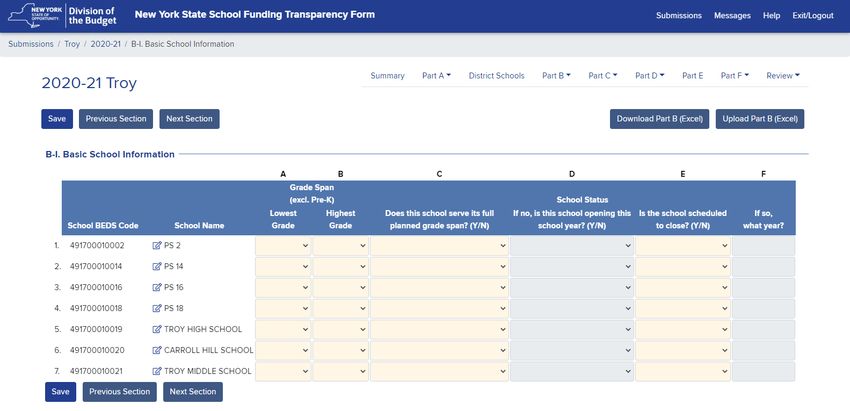Image resolution: width=850 pixels, height=411 pixels.
Task: Click Submissions in the breadcrumb
Action: [30, 44]
